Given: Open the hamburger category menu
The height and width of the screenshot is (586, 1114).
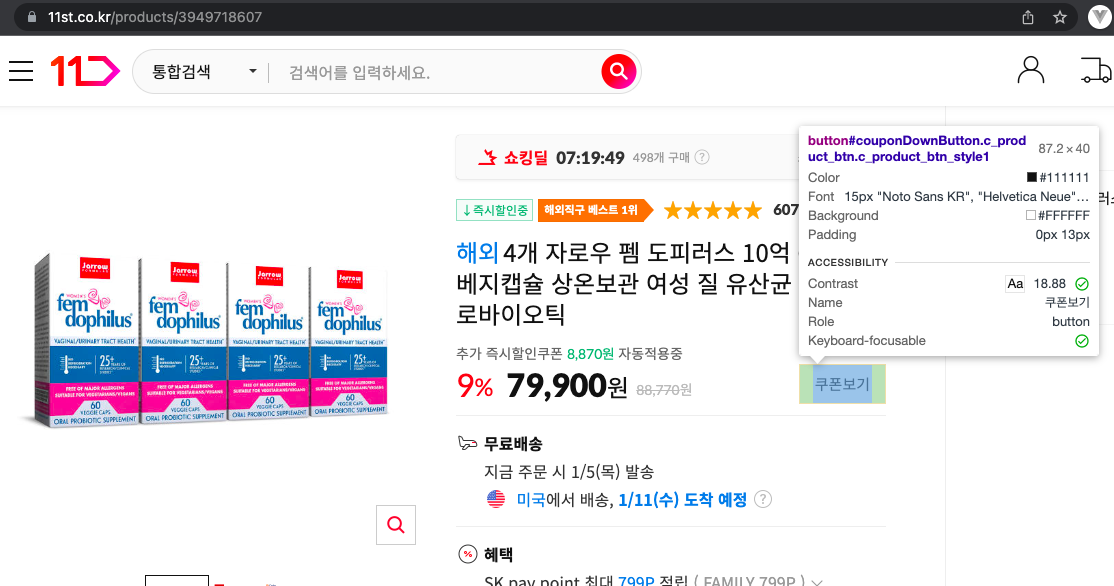Looking at the screenshot, I should (21, 71).
